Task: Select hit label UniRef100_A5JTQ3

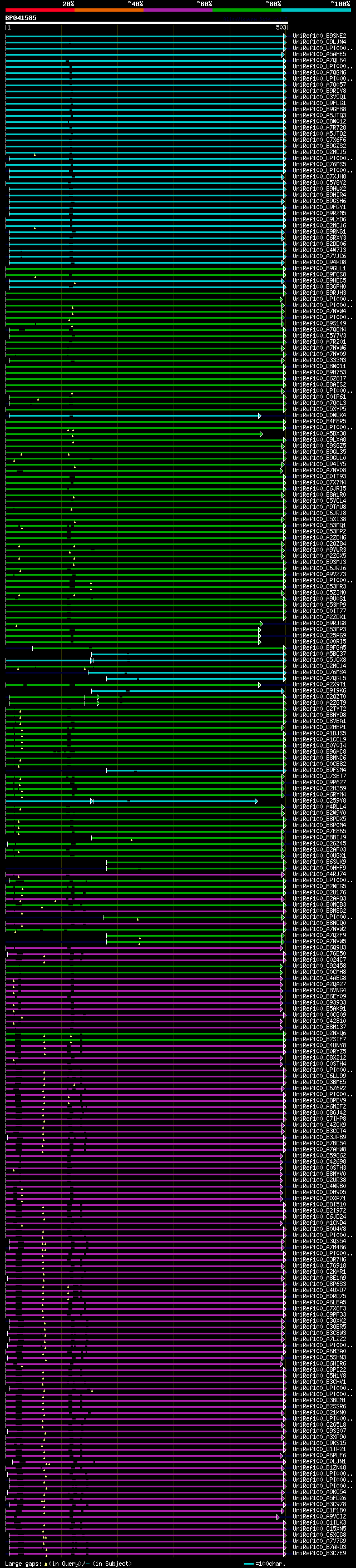Action: pos(319,116)
